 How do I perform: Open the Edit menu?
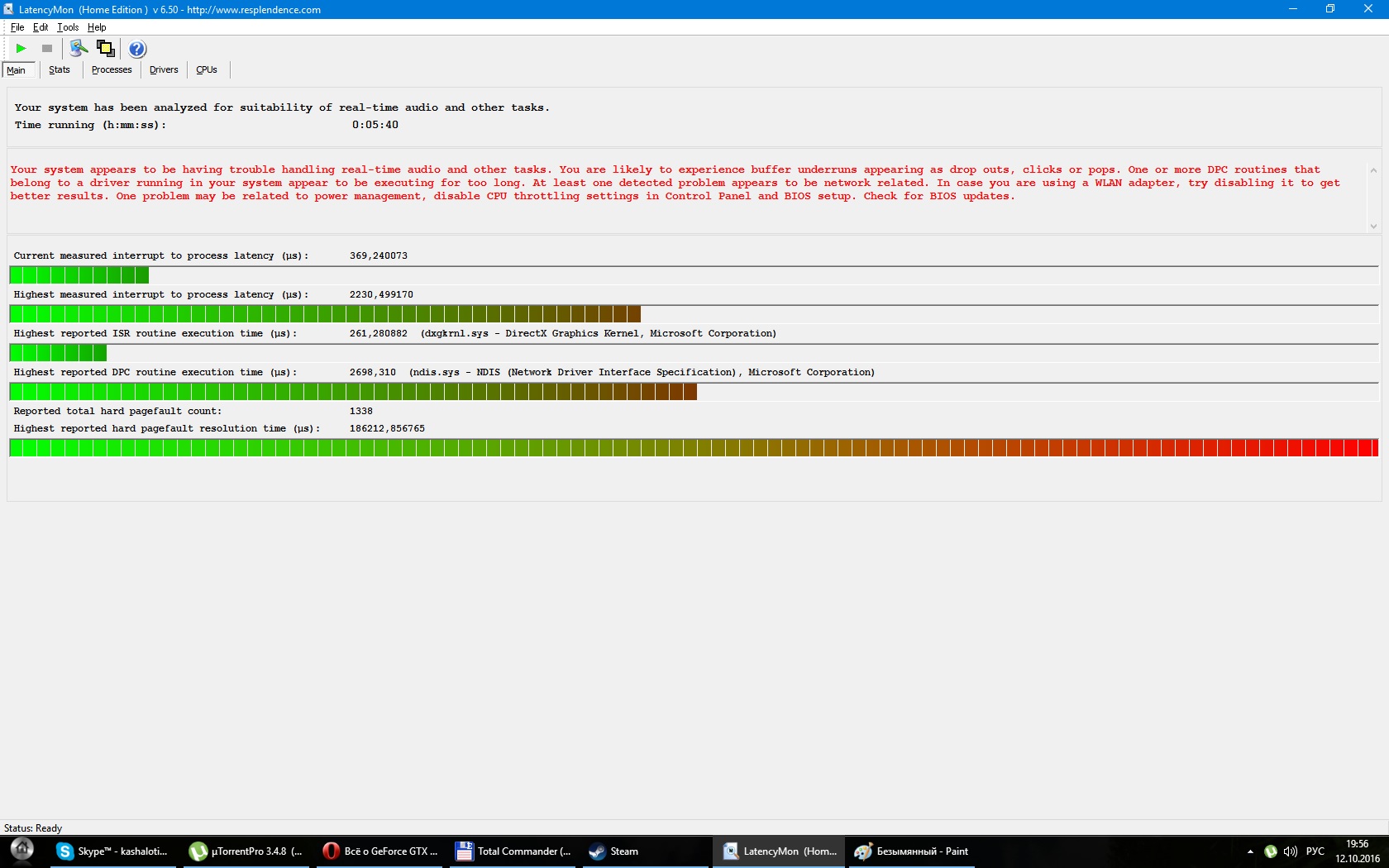[x=41, y=27]
